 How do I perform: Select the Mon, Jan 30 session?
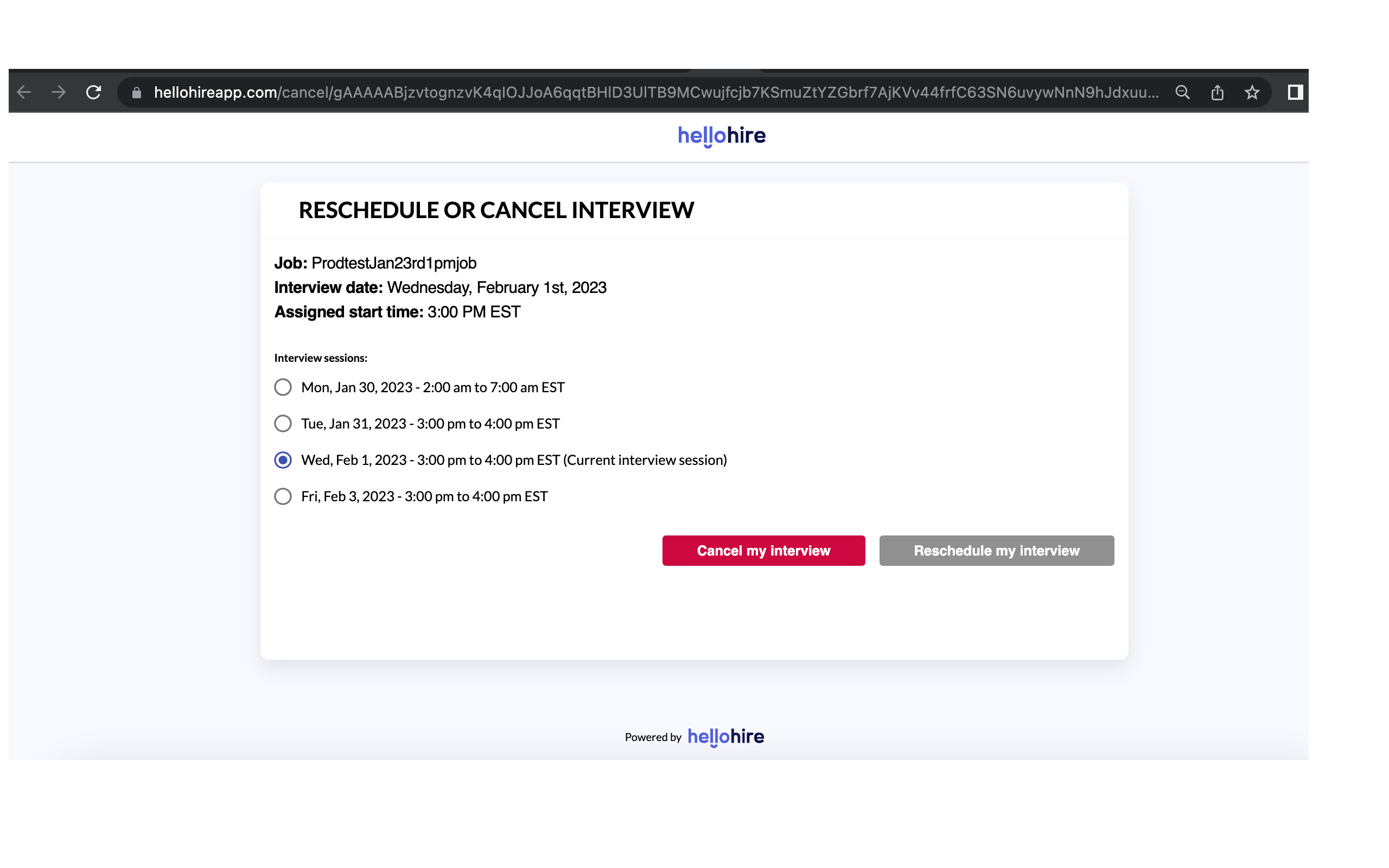coord(283,387)
